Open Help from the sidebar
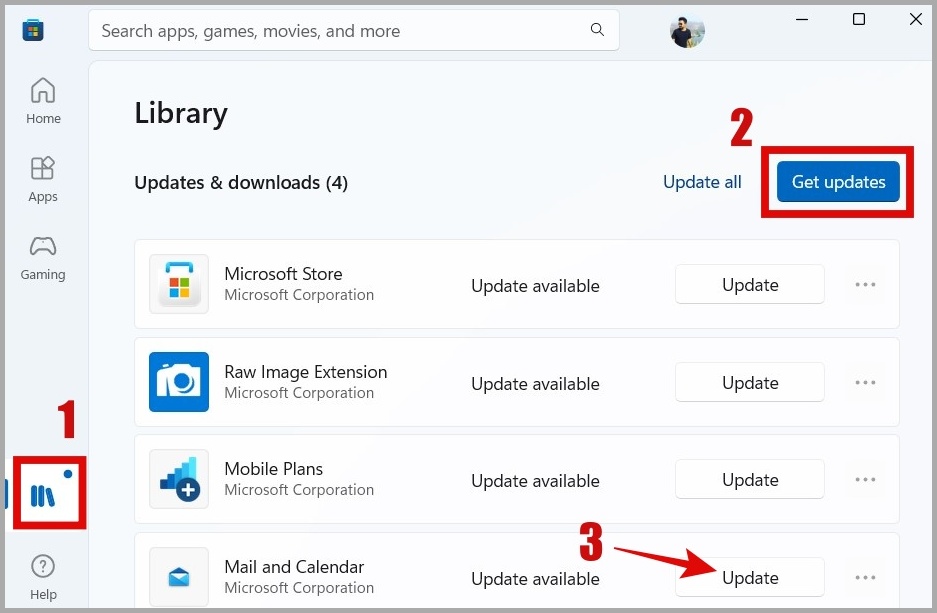This screenshot has width=937, height=613. [x=43, y=577]
